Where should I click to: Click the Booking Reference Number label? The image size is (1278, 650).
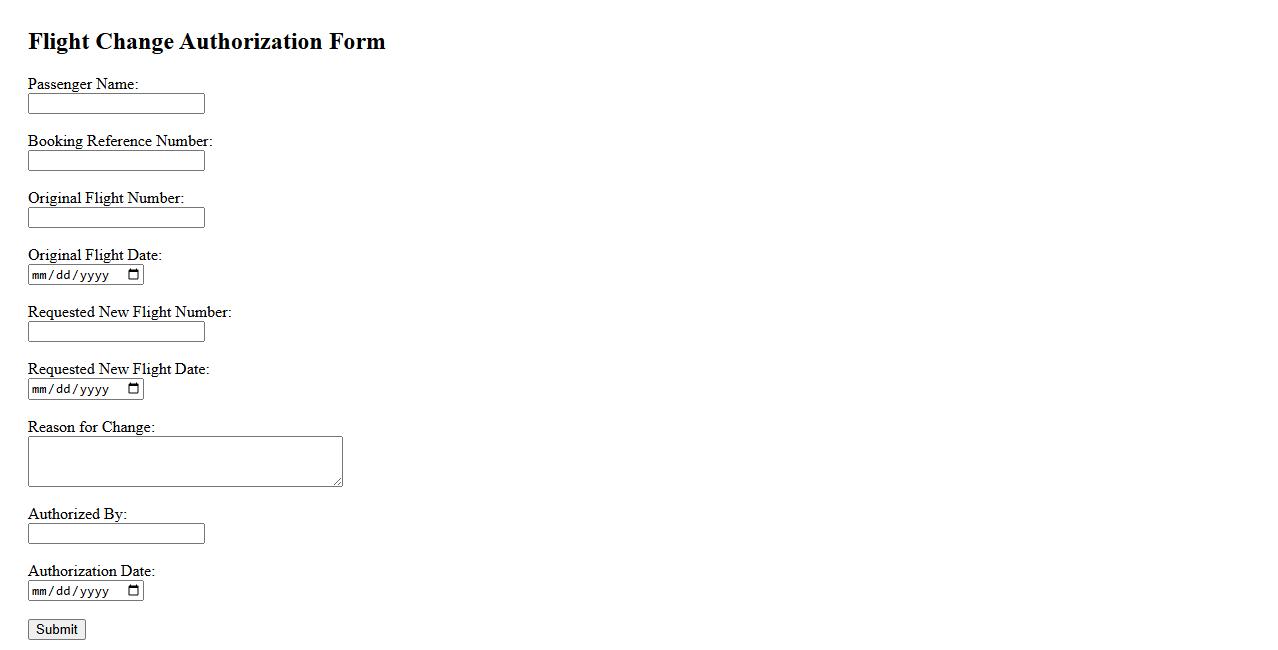(120, 141)
